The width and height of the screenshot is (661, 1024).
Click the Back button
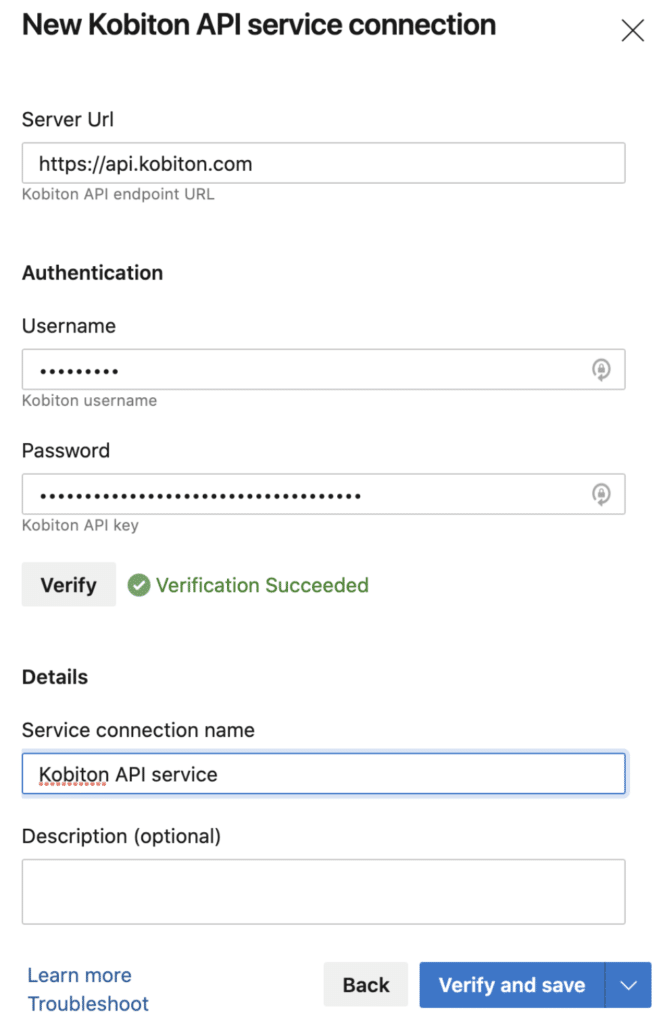[x=365, y=984]
